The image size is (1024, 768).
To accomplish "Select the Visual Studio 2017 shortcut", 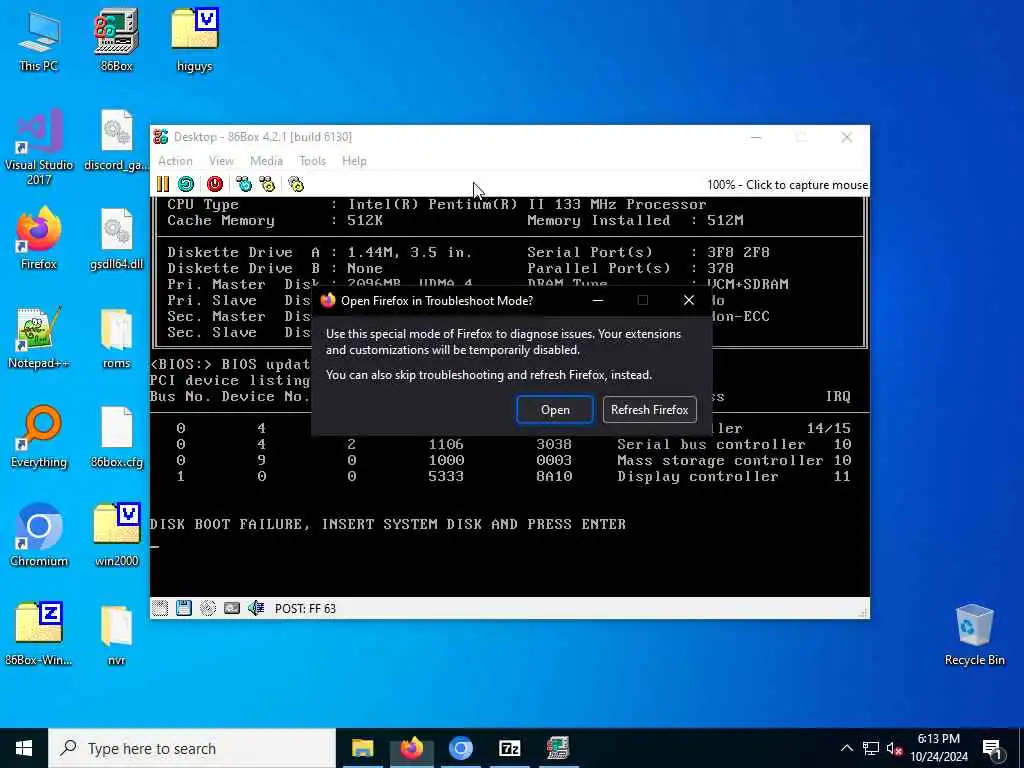I will pos(39,147).
